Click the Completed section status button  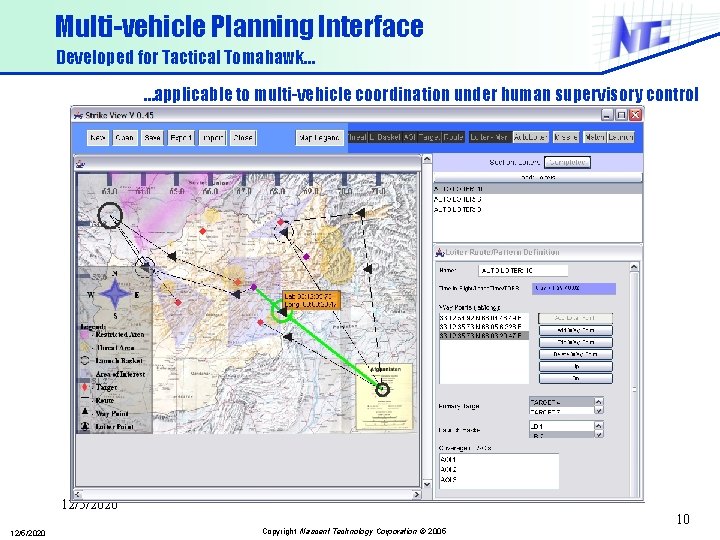tap(567, 162)
